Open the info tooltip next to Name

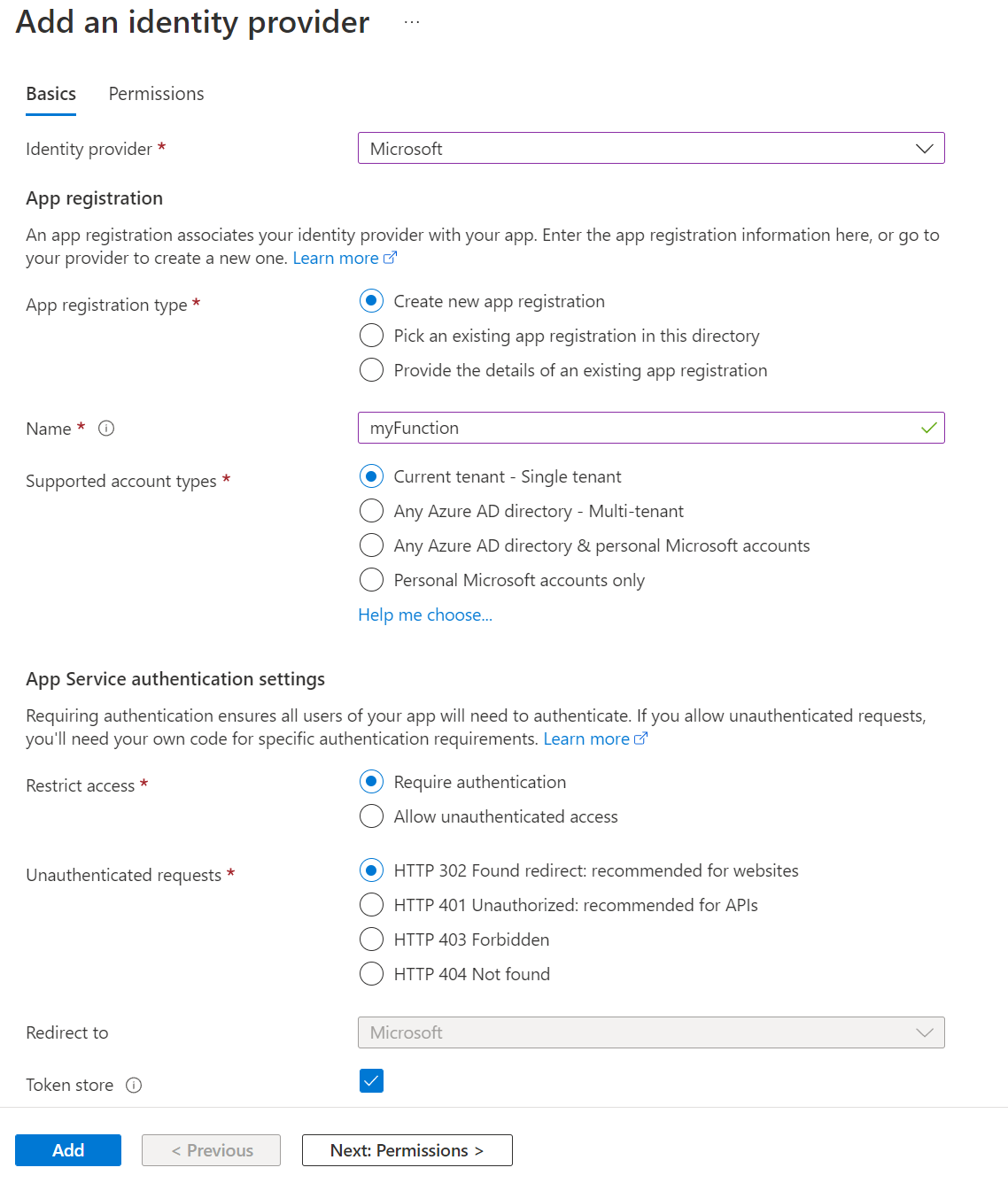pos(106,429)
